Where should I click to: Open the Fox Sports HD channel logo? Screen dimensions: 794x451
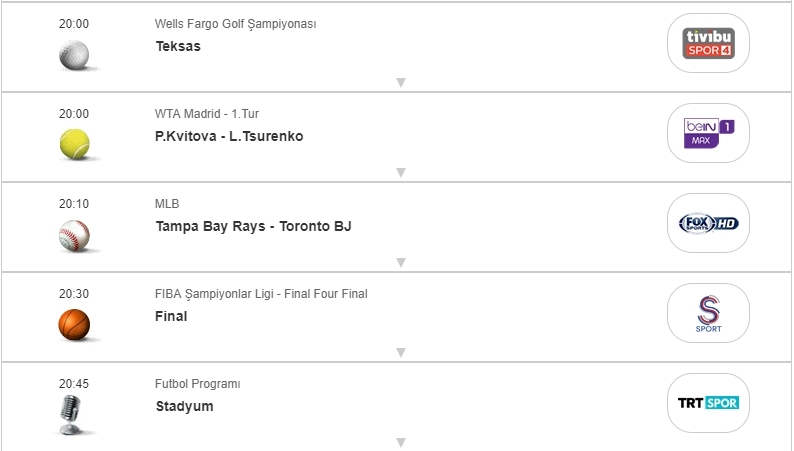708,223
